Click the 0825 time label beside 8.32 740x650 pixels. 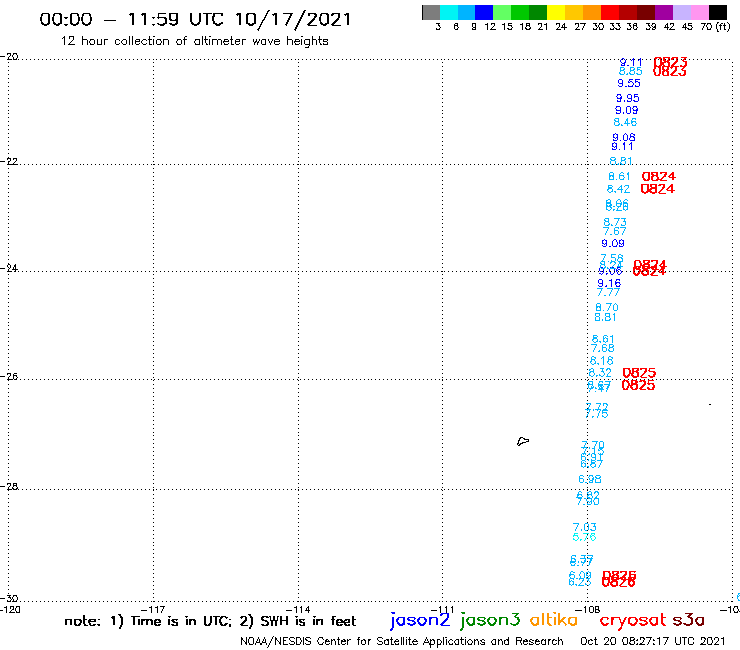tap(639, 373)
